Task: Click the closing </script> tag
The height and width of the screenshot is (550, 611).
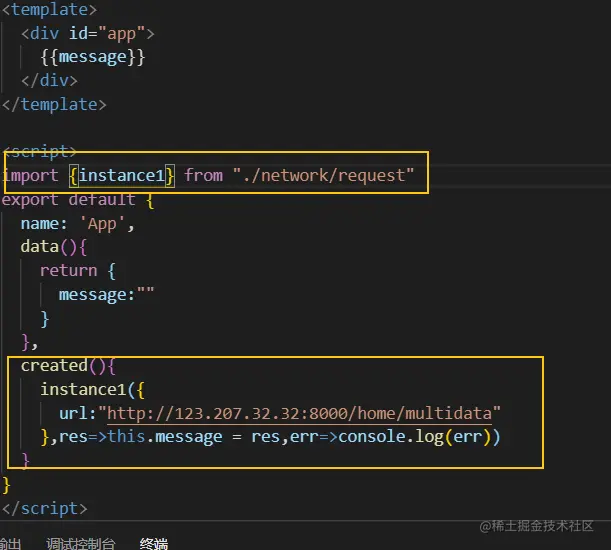Action: click(44, 509)
